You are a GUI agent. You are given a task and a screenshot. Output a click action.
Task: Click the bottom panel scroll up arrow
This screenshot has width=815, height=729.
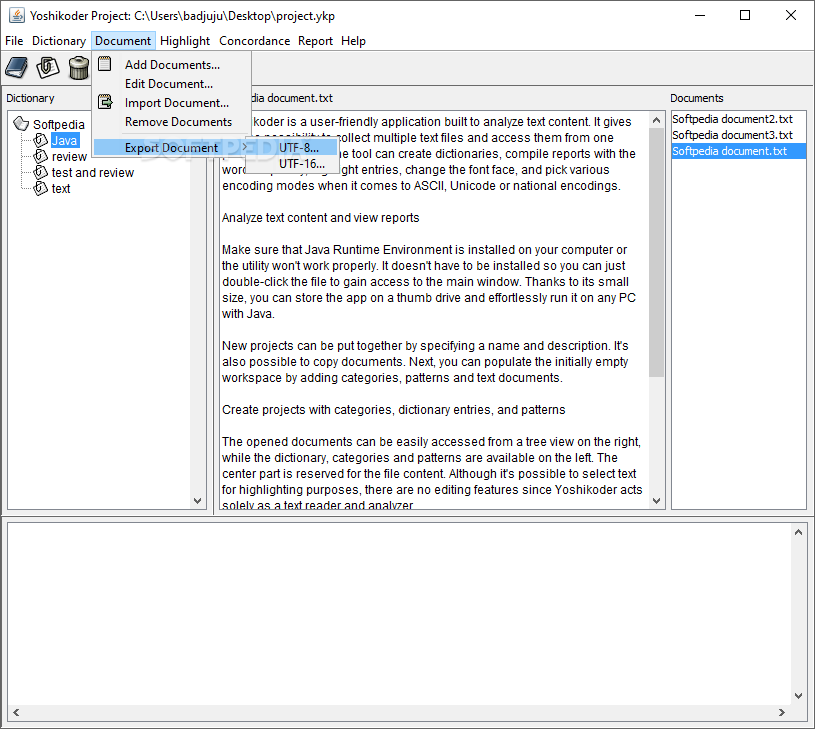(798, 532)
